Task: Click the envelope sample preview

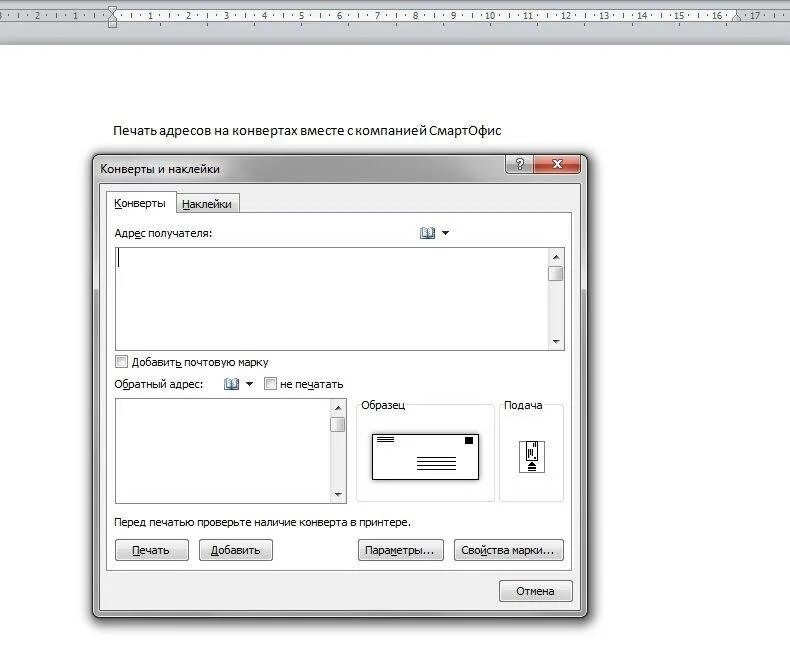Action: coord(425,457)
